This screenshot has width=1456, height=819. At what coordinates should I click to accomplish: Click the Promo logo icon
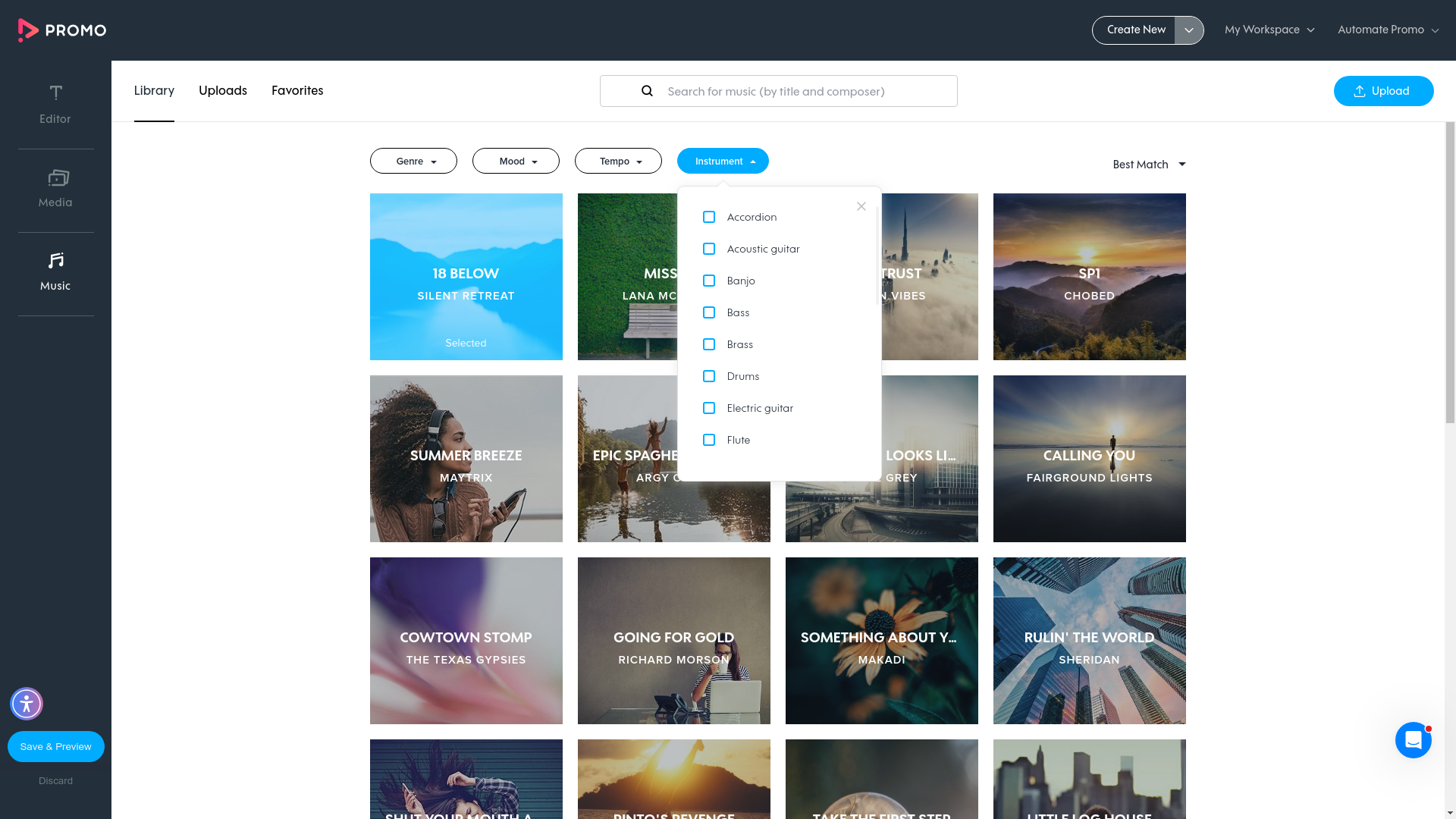tap(28, 30)
